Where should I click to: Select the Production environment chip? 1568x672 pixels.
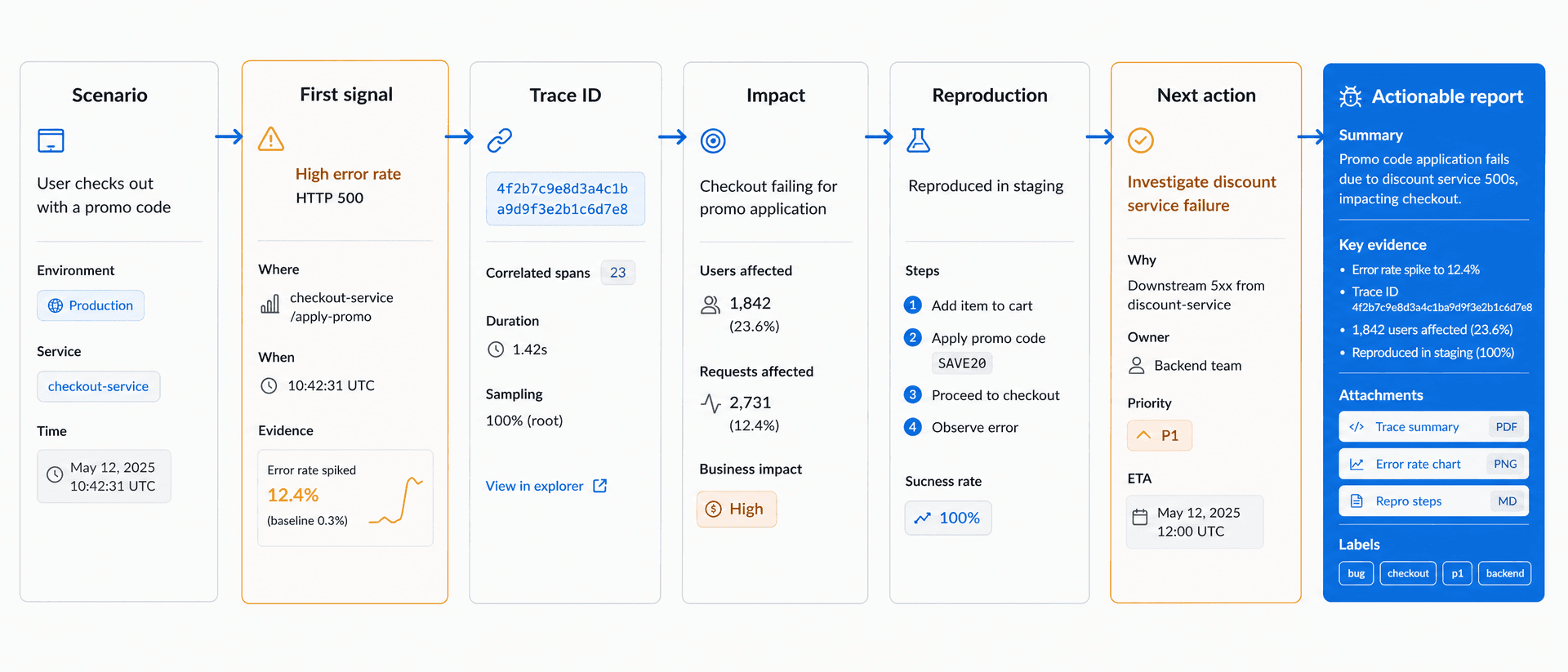91,305
